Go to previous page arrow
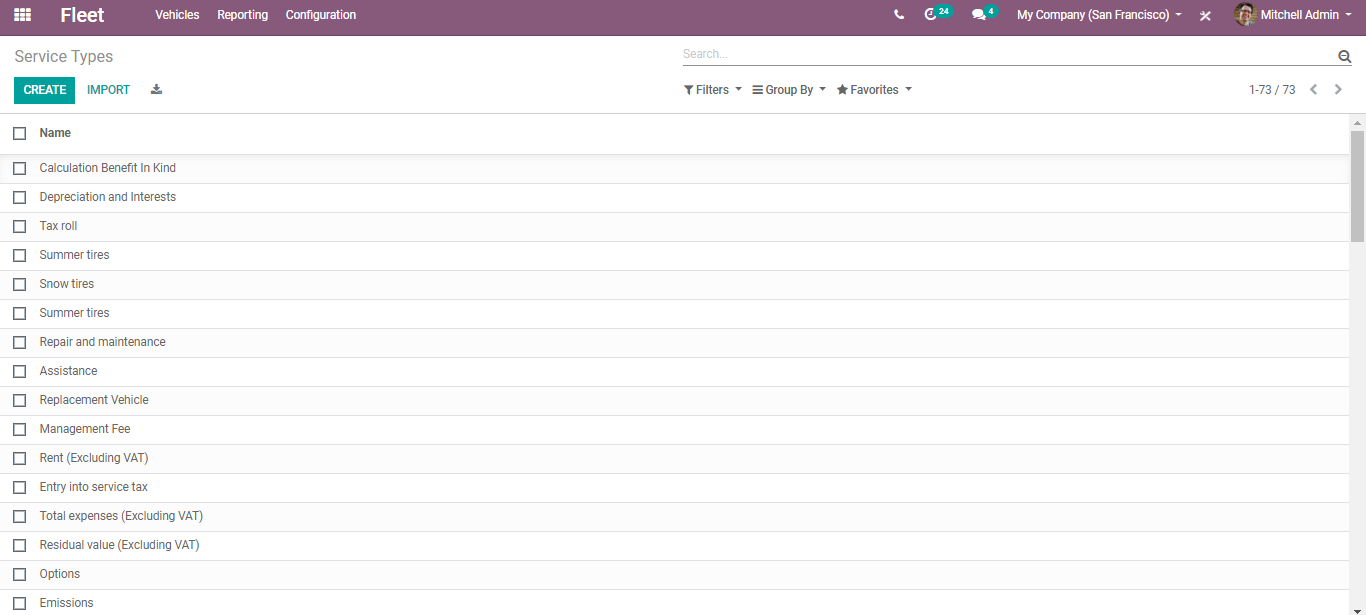 tap(1314, 90)
